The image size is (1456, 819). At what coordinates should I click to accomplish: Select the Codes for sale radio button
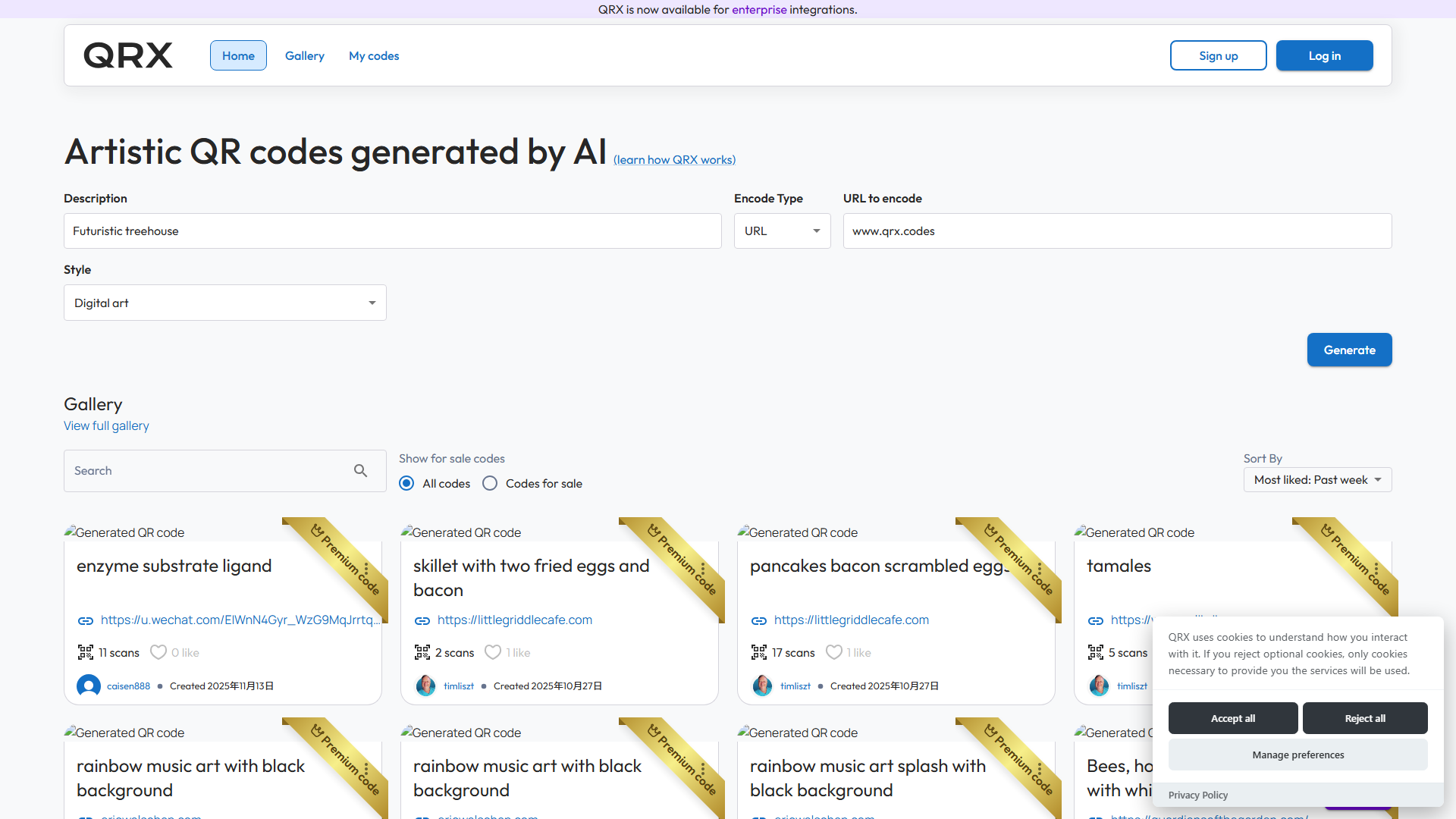491,484
